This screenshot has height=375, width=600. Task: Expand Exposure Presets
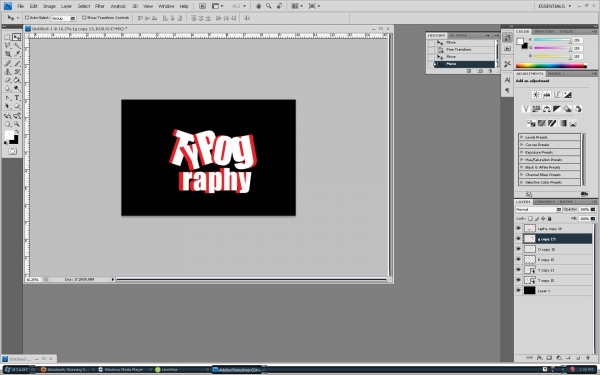pyautogui.click(x=522, y=152)
